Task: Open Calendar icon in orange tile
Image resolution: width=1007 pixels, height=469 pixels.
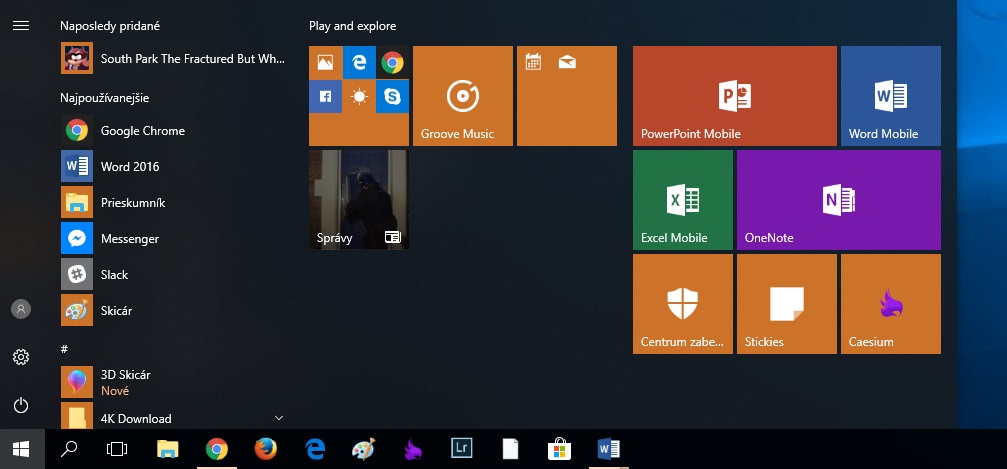Action: (x=533, y=62)
